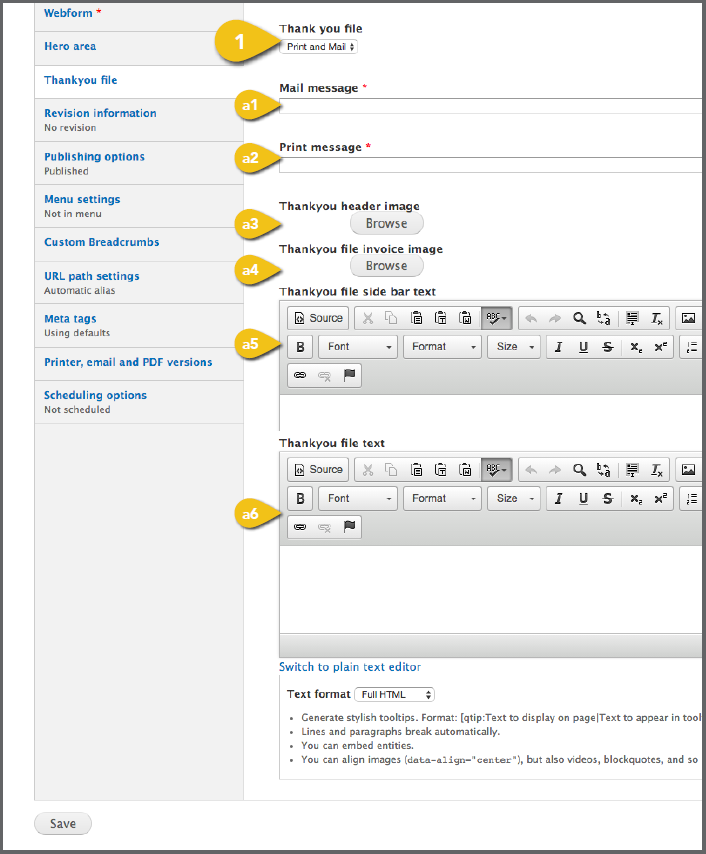Open the Text format Full HTML dropdown
The width and height of the screenshot is (706, 854).
(394, 694)
